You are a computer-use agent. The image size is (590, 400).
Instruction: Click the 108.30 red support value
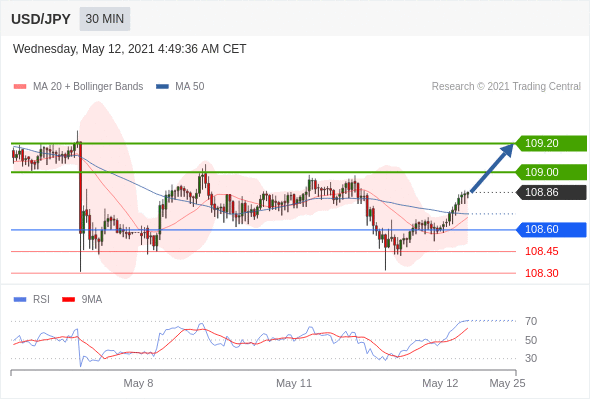coord(541,273)
